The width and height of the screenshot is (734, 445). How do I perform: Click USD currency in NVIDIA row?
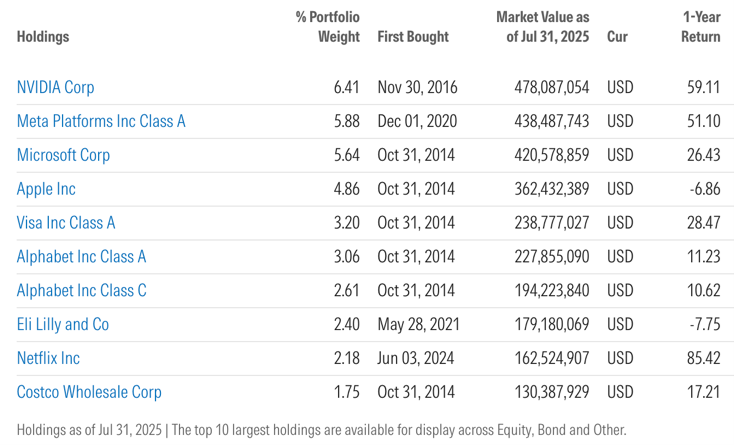(620, 88)
